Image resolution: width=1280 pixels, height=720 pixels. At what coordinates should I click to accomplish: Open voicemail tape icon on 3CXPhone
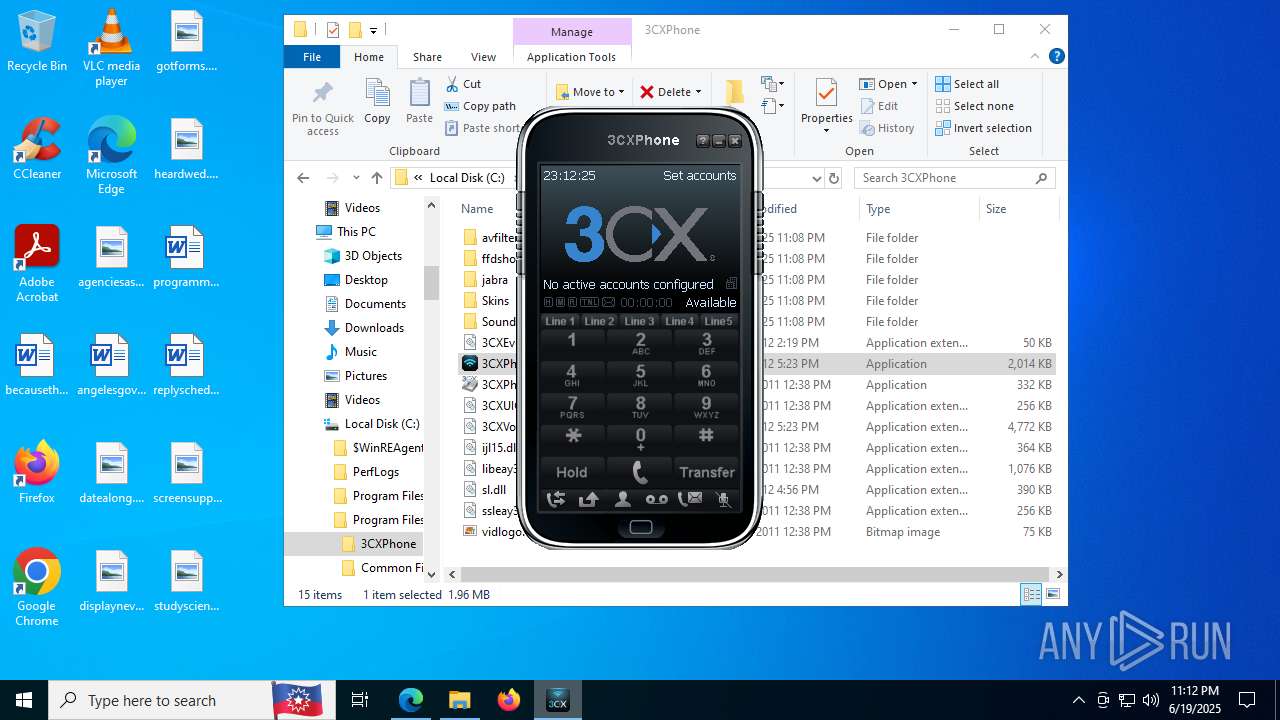[x=656, y=499]
